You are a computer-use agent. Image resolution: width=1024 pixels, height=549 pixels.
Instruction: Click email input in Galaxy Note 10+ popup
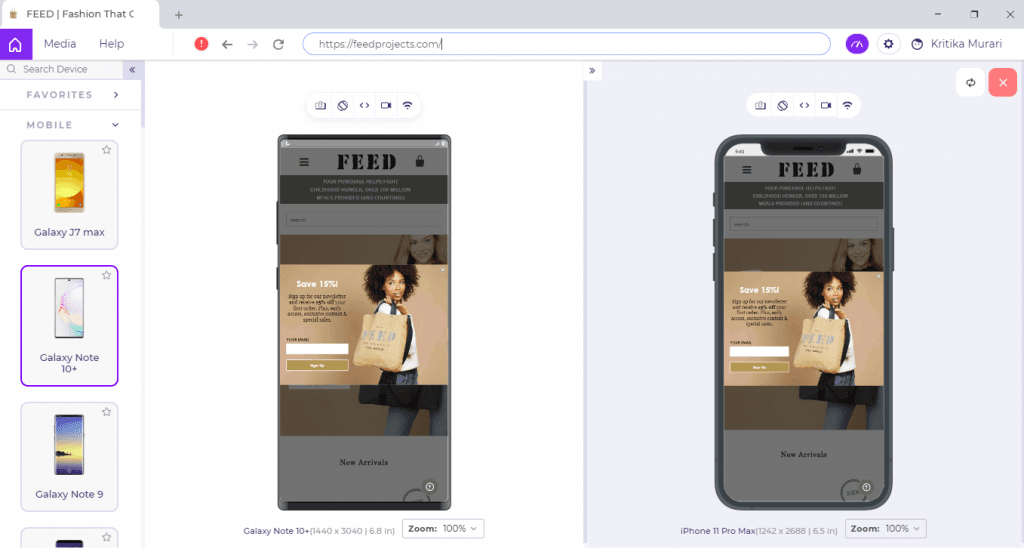pyautogui.click(x=317, y=349)
